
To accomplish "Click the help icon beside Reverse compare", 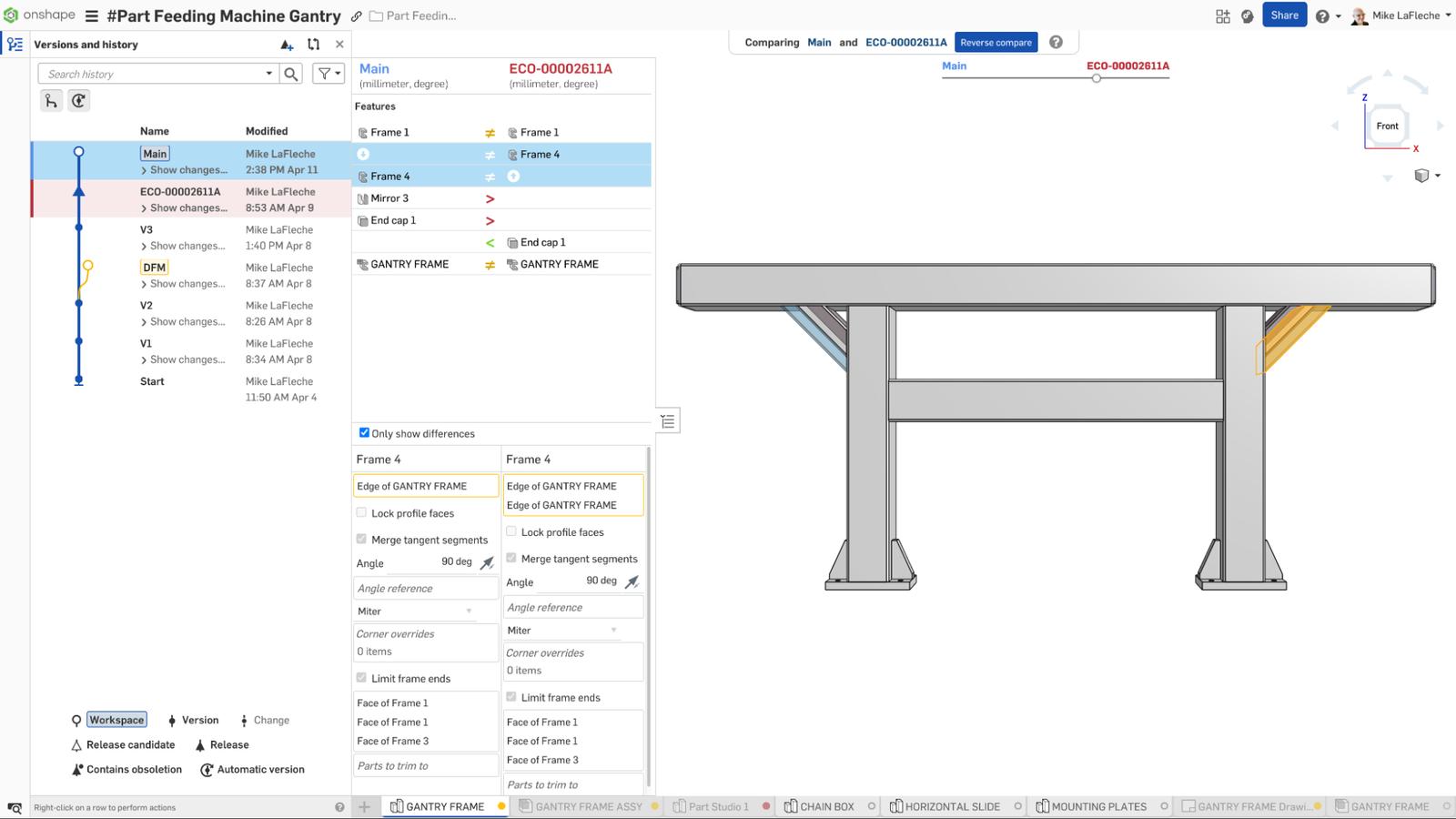I will (x=1056, y=42).
